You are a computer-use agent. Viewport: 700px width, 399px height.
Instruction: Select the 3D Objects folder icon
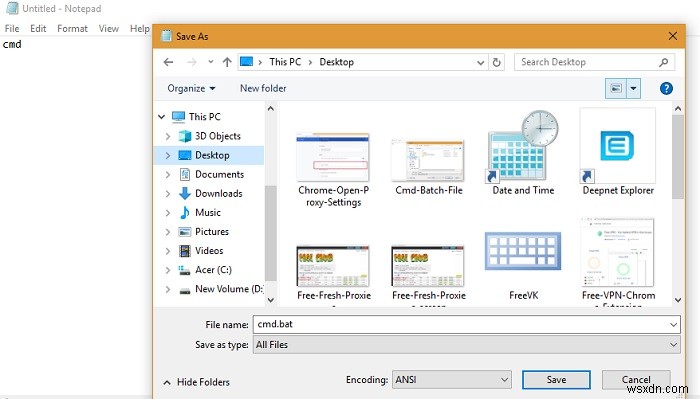coord(184,136)
